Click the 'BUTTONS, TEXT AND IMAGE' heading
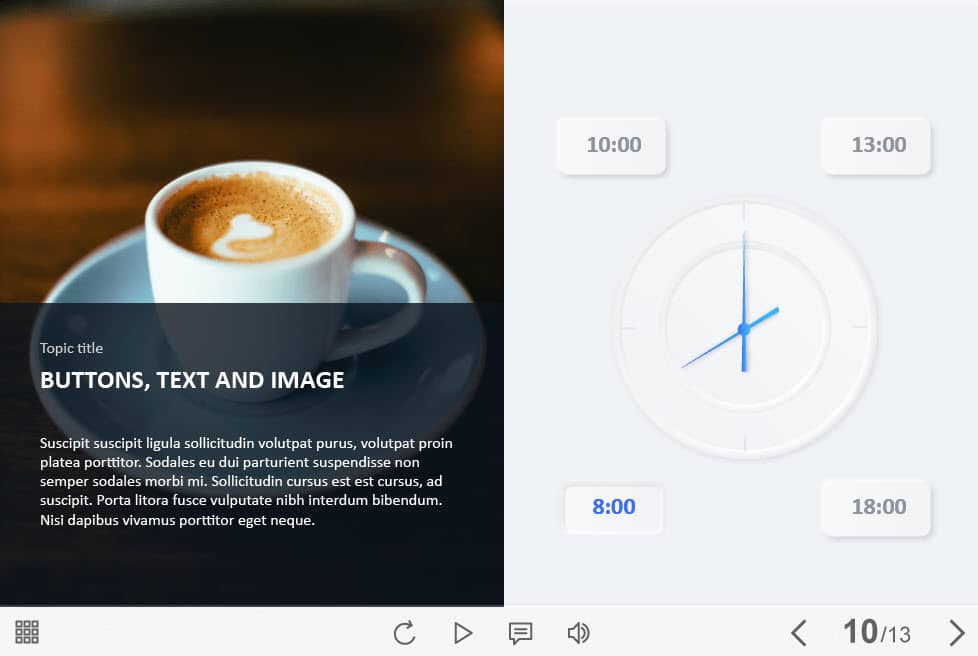Viewport: 978px width, 656px height. tap(192, 380)
